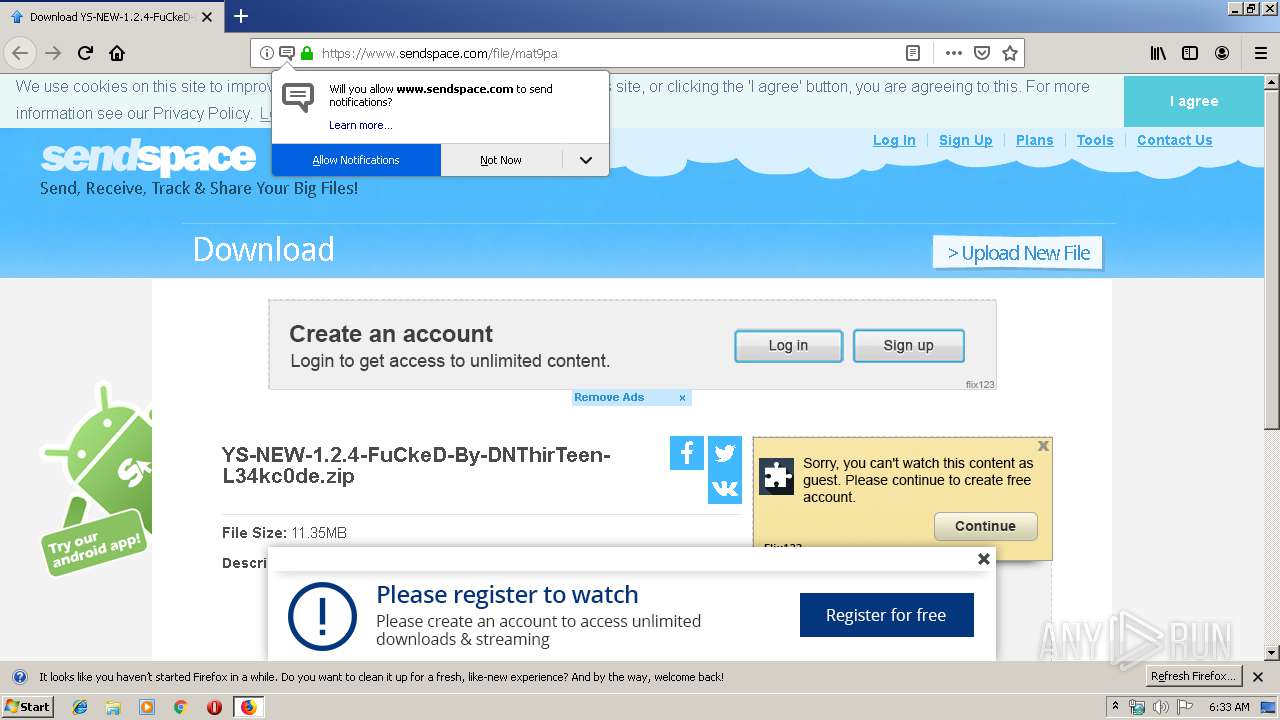Go back with the browser back arrow
Viewport: 1280px width, 720px height.
[20, 53]
